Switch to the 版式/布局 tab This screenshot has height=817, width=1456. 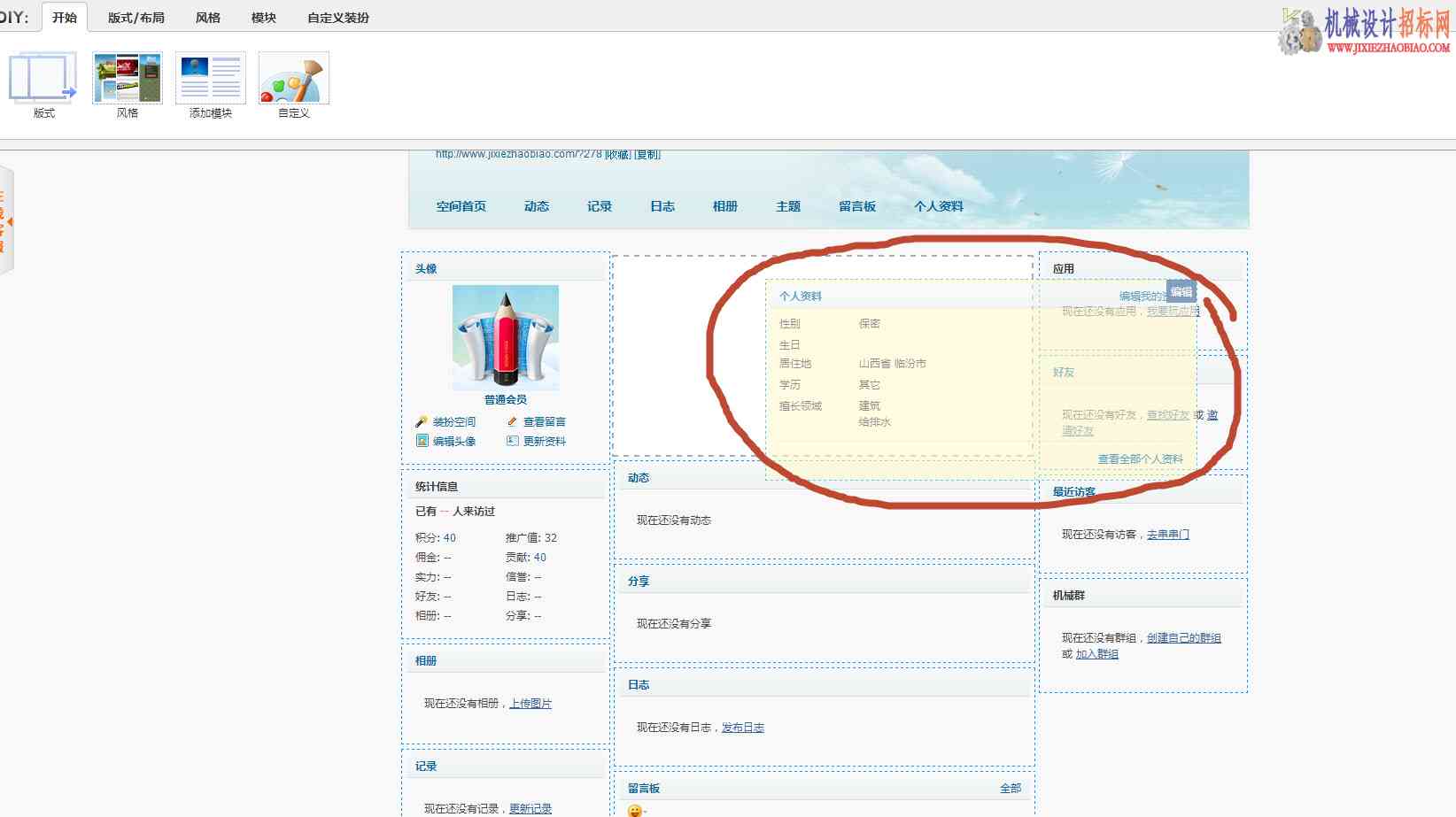[x=136, y=18]
